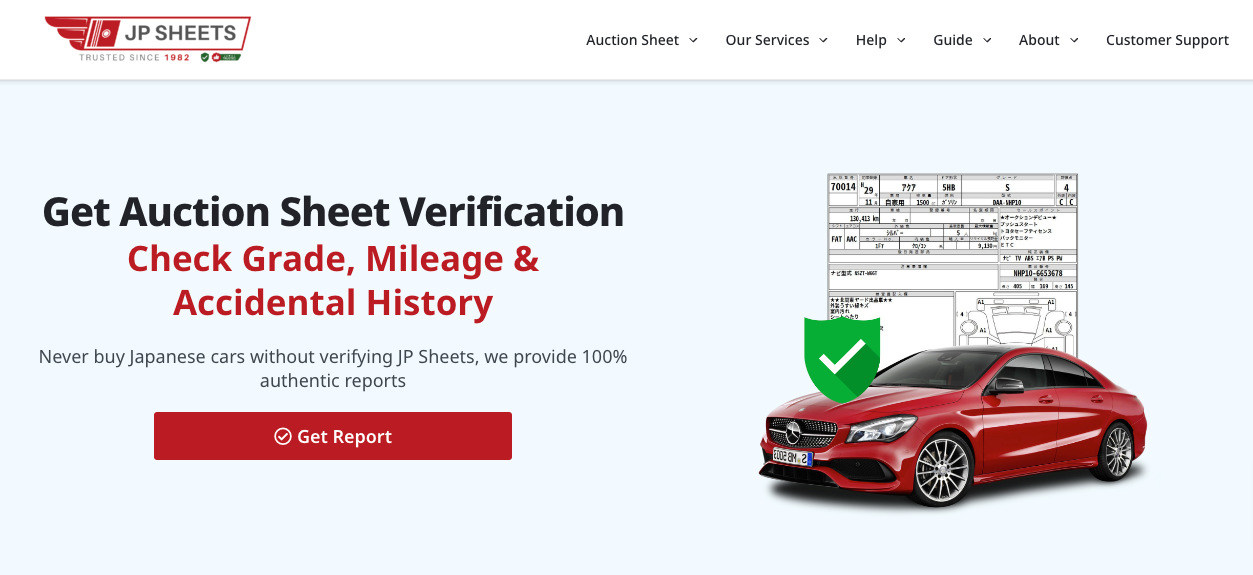The image size is (1253, 575).
Task: Expand the Our Services dropdown chevron
Action: click(x=823, y=40)
